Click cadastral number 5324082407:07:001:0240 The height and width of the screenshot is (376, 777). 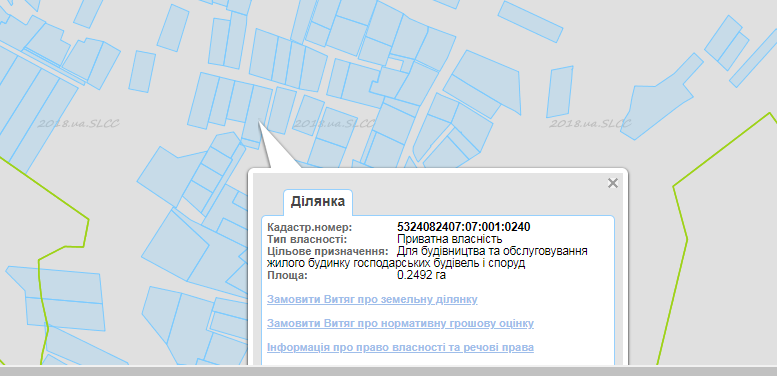[464, 227]
